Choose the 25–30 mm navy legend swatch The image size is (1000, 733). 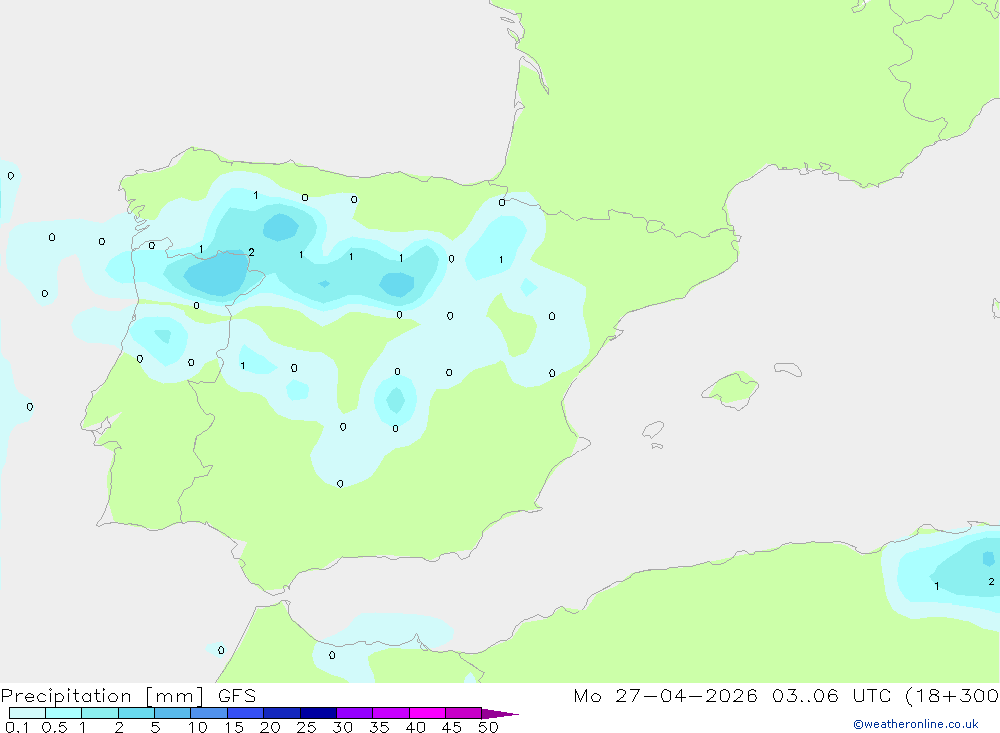coord(318,713)
